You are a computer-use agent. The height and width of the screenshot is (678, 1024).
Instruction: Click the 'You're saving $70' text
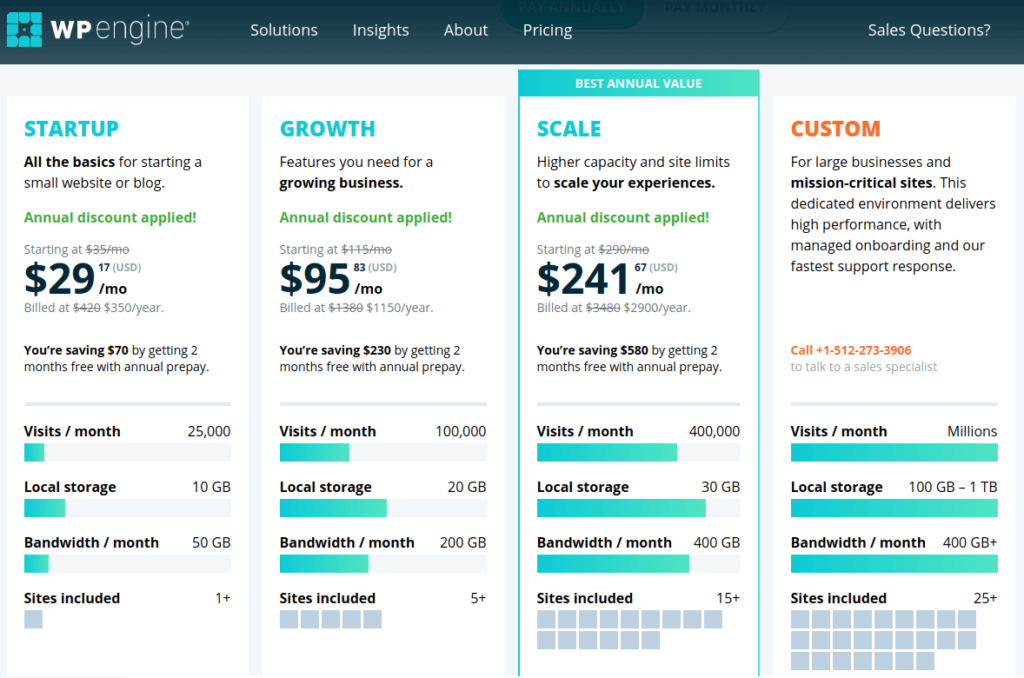coord(76,350)
